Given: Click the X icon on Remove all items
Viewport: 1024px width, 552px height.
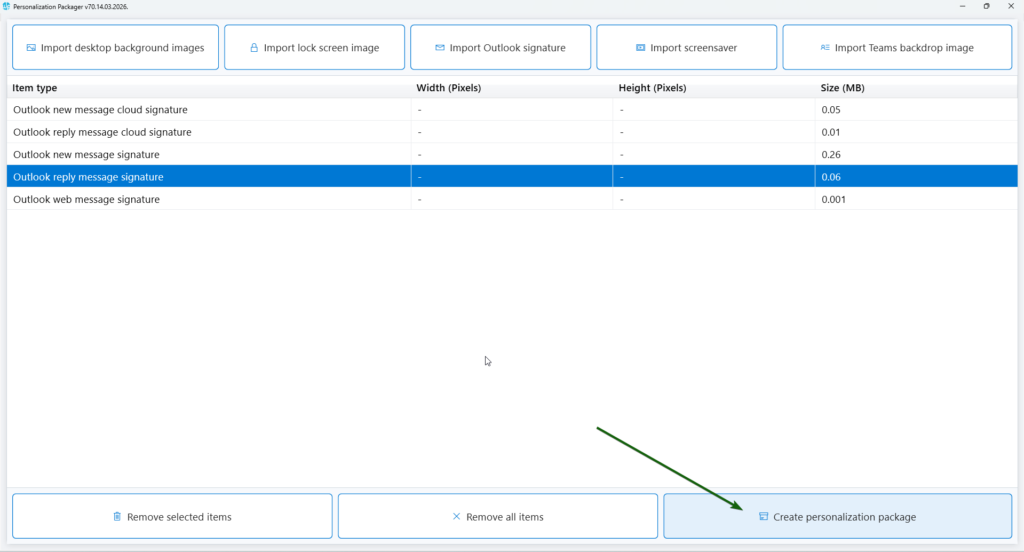Looking at the screenshot, I should pyautogui.click(x=457, y=517).
